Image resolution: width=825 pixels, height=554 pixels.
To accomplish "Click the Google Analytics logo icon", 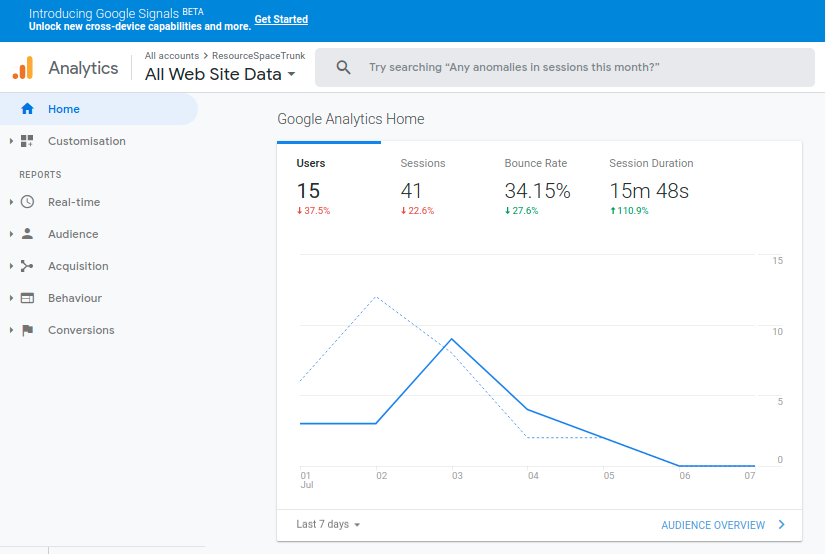I will [x=23, y=68].
